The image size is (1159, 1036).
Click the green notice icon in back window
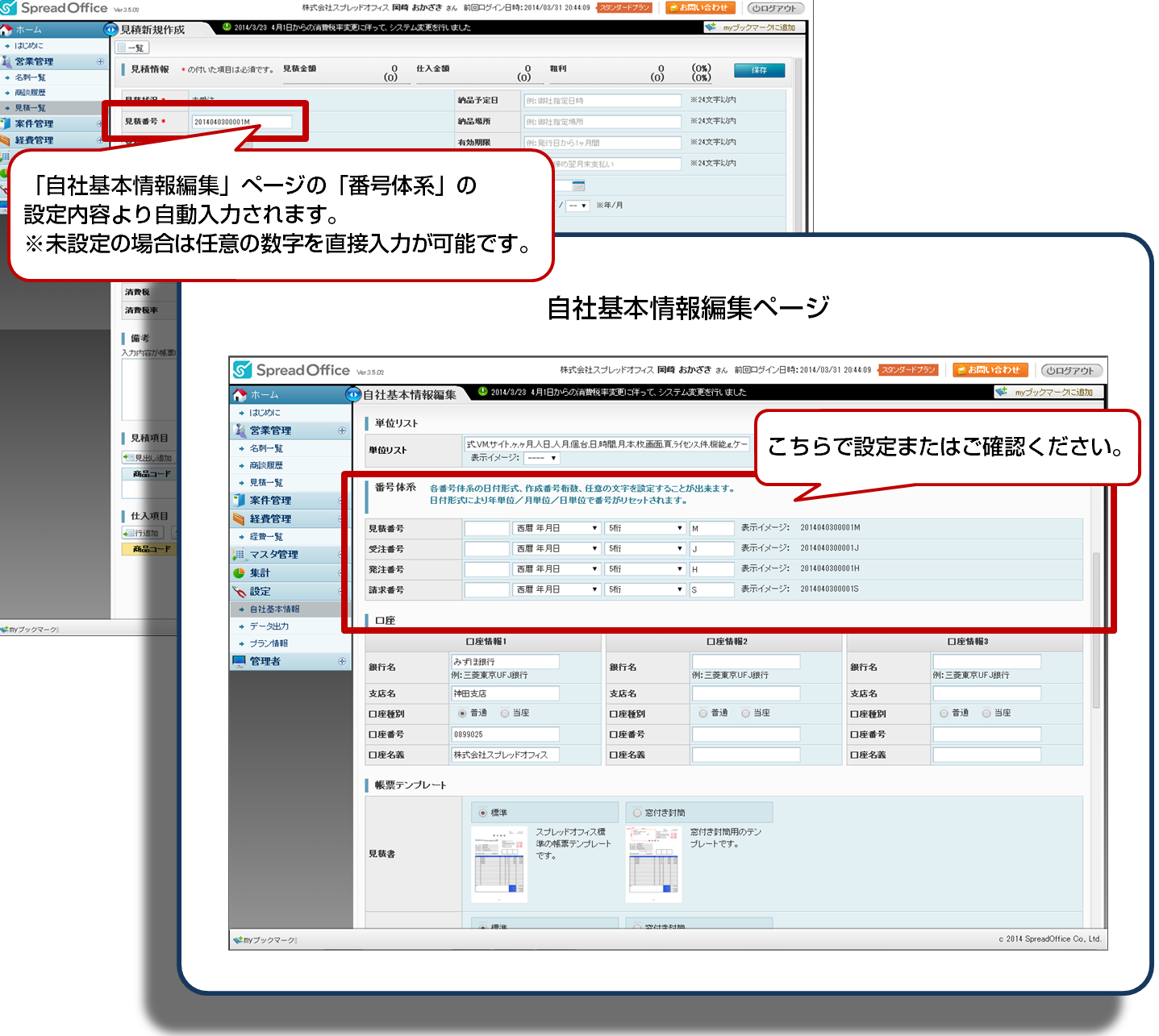click(227, 27)
